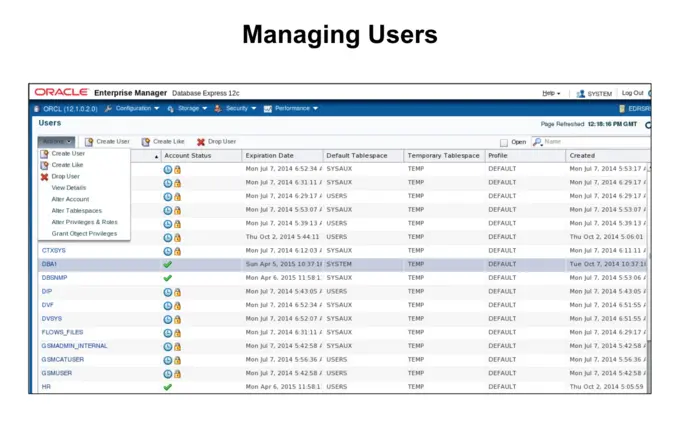700x424 pixels.
Task: Click the wrench icon beside Configuration
Action: pos(108,108)
